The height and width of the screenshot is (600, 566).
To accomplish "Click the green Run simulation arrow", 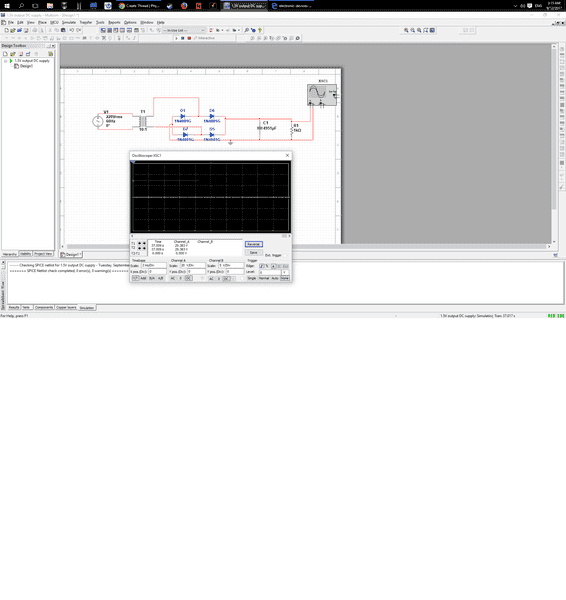I will click(176, 38).
